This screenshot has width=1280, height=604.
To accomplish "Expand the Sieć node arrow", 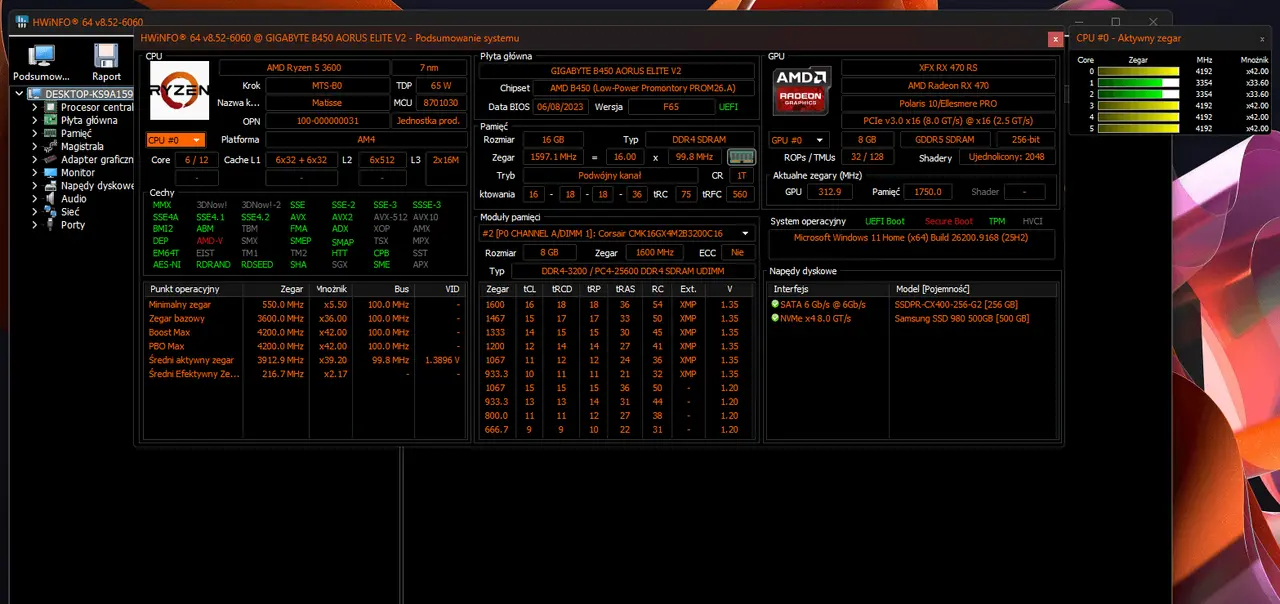I will tap(35, 211).
